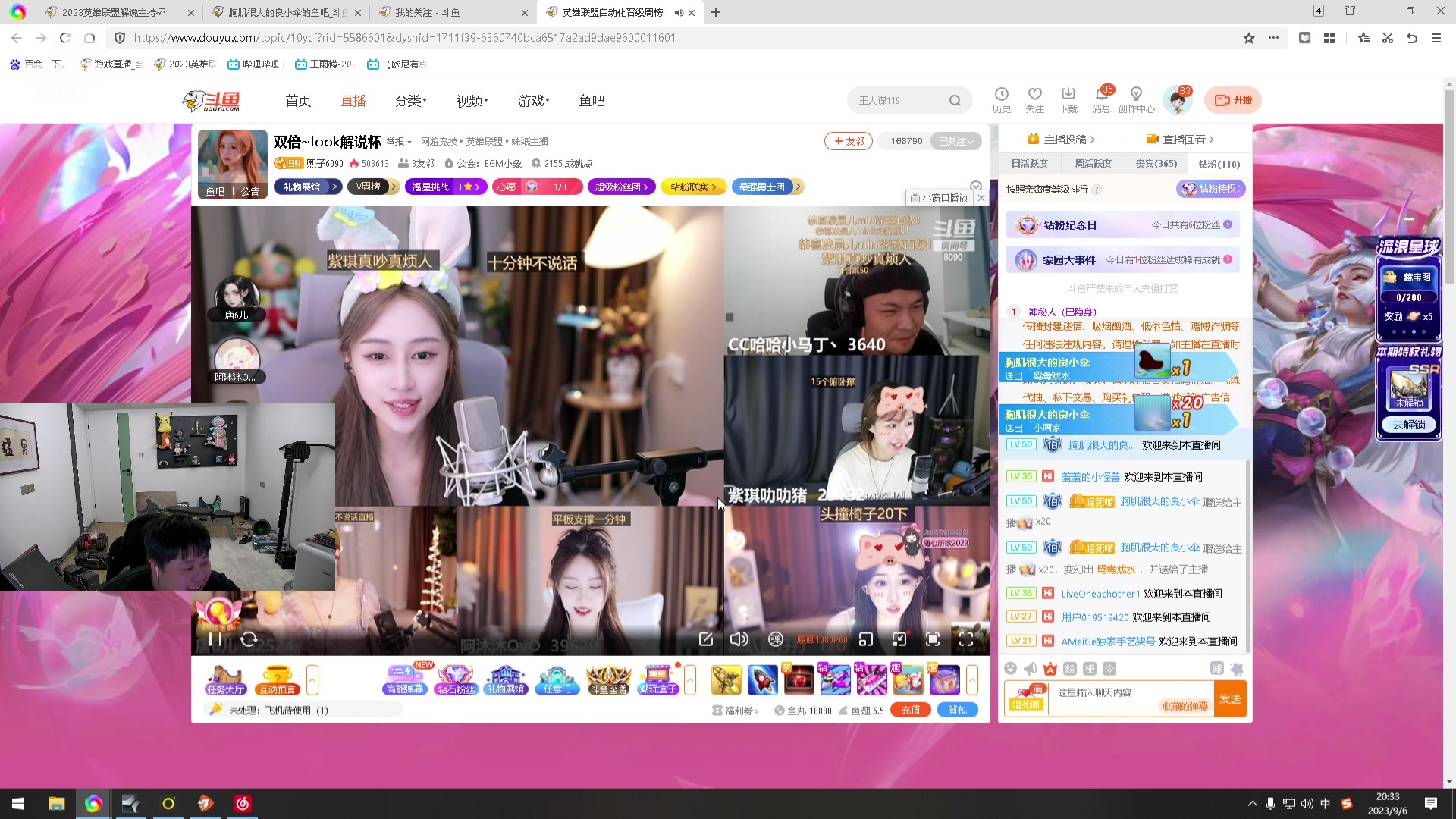Click the theater mode icon in player
The width and height of the screenshot is (1456, 819).
pos(899,639)
